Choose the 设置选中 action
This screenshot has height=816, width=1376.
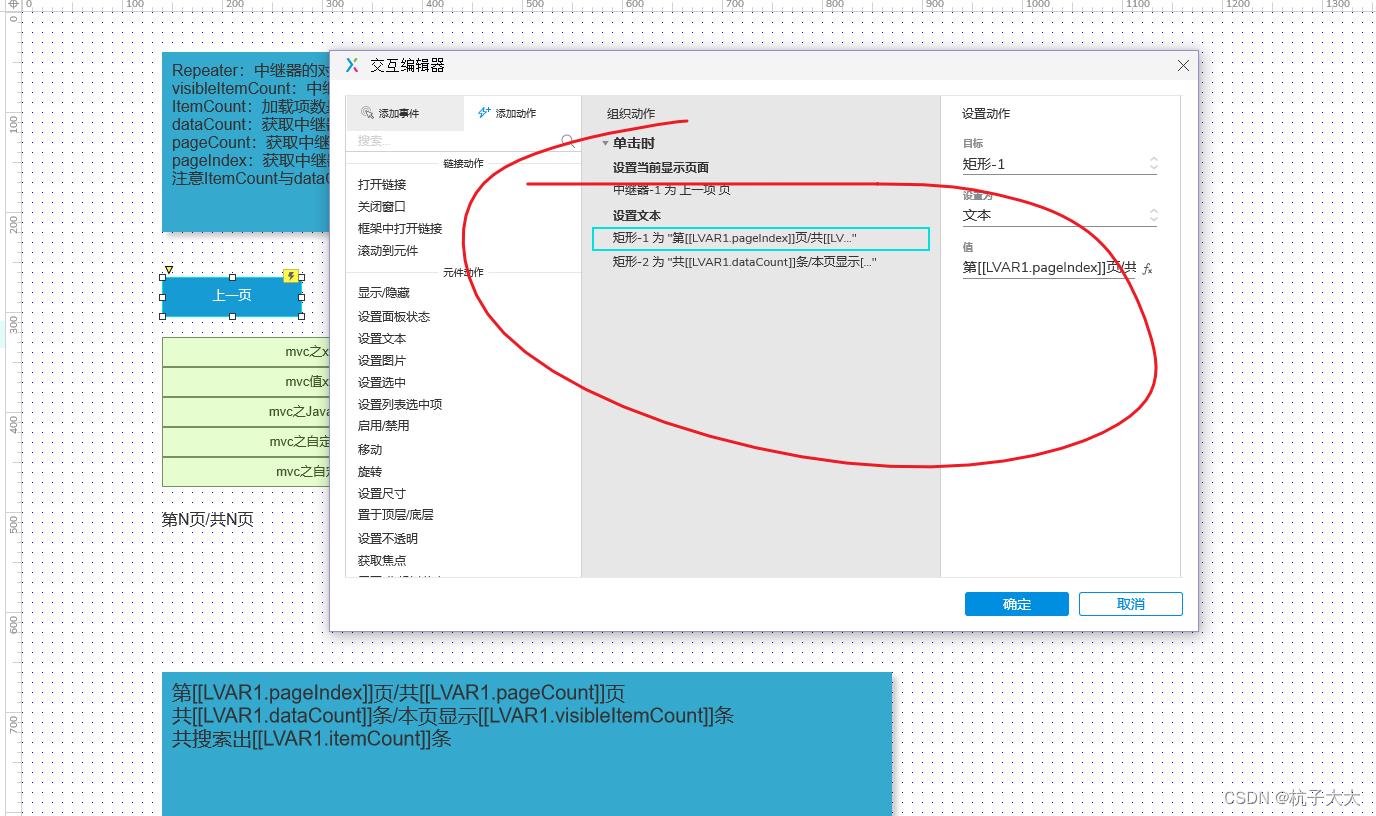pyautogui.click(x=382, y=383)
